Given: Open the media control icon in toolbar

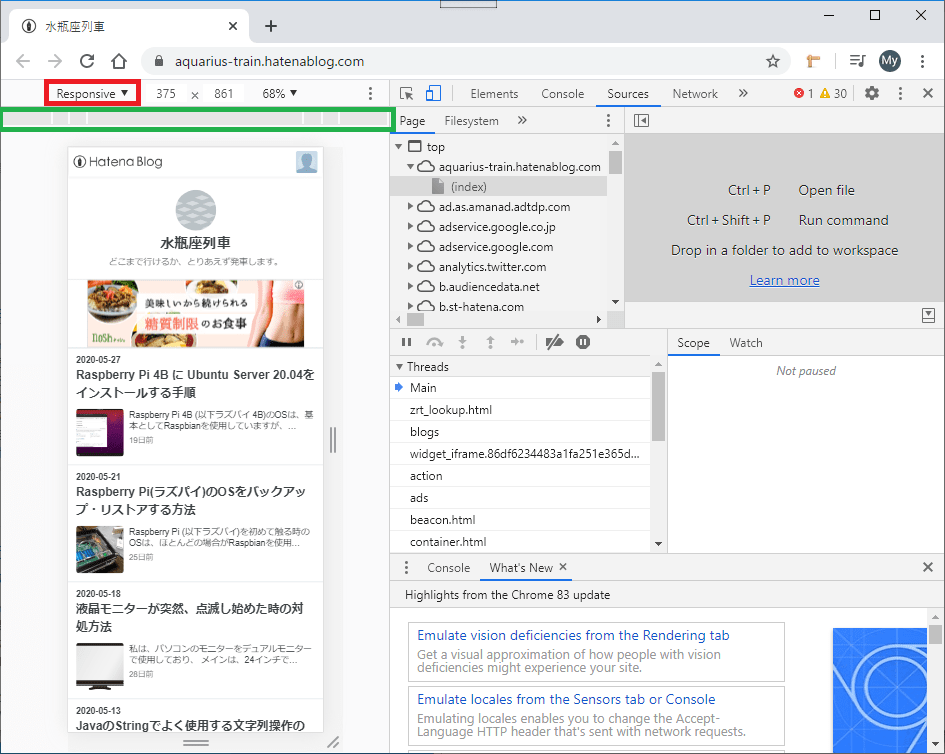Looking at the screenshot, I should [x=857, y=60].
